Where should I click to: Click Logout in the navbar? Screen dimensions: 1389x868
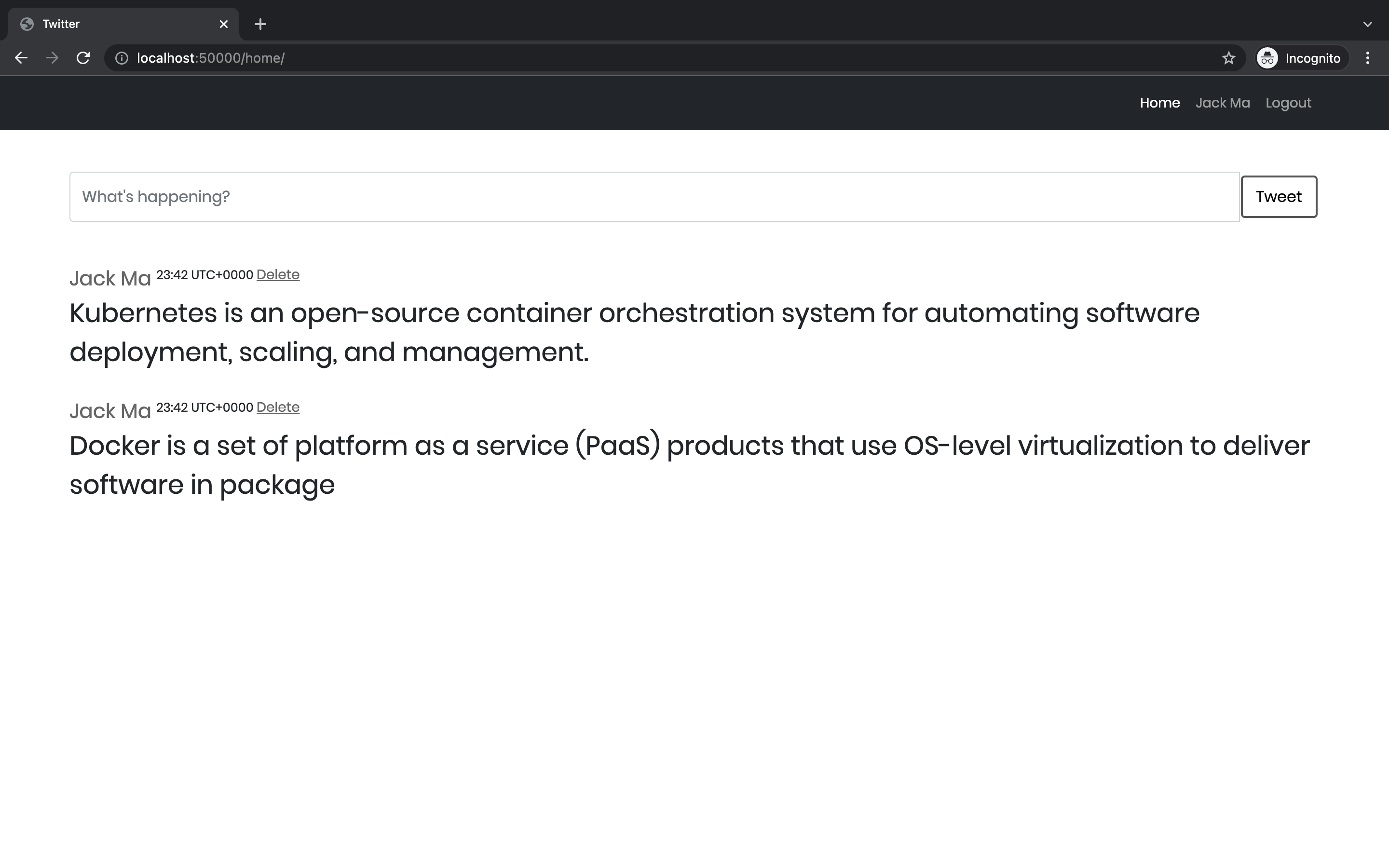(x=1288, y=103)
